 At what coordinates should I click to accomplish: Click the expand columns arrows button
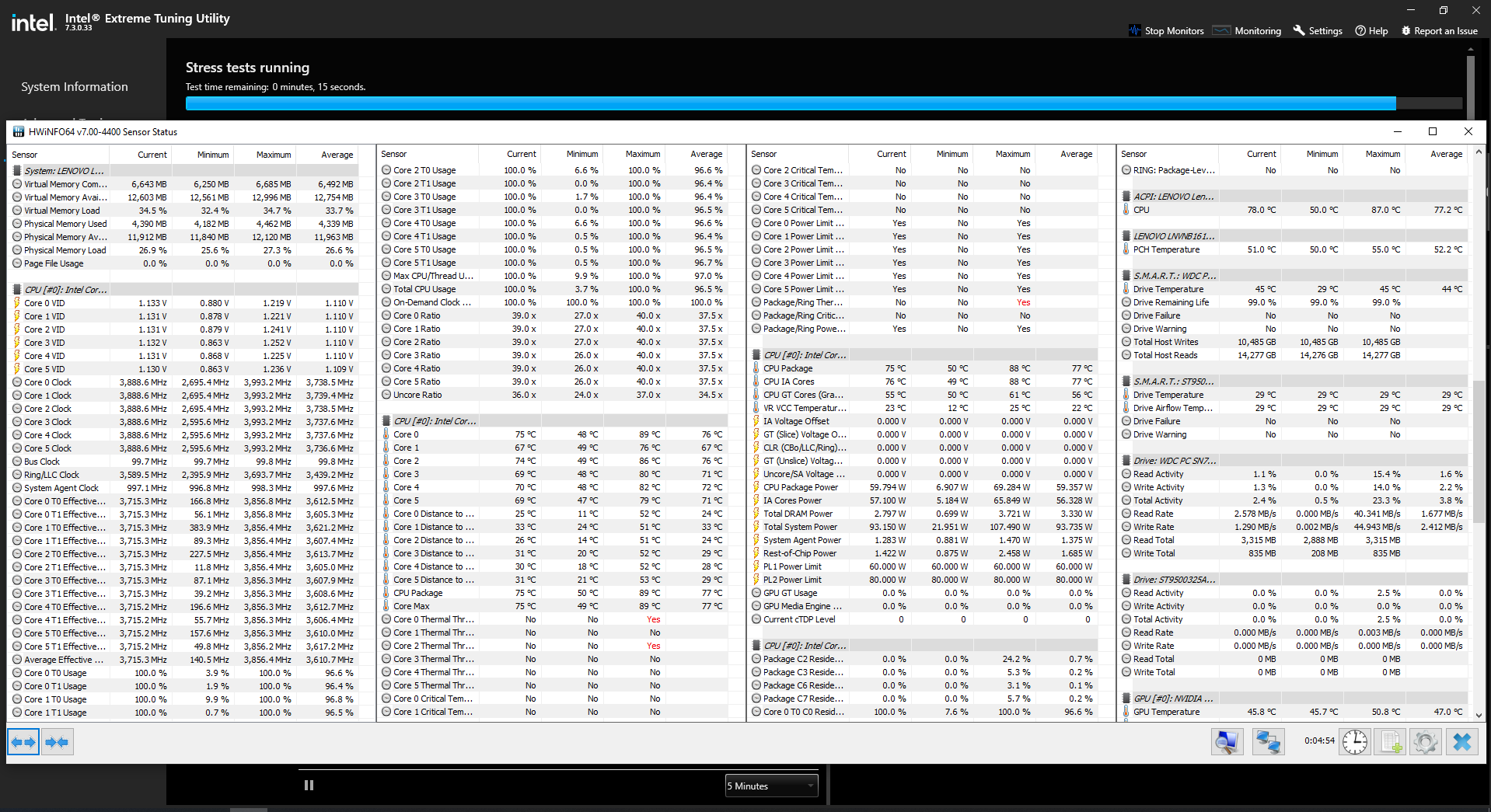coord(23,742)
